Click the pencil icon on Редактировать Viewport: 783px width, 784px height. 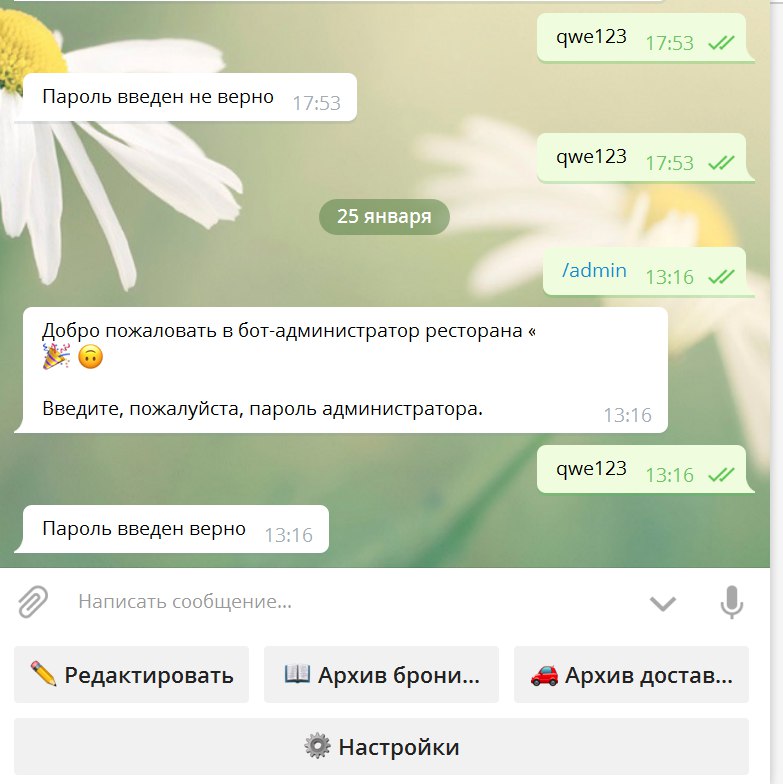(x=44, y=674)
